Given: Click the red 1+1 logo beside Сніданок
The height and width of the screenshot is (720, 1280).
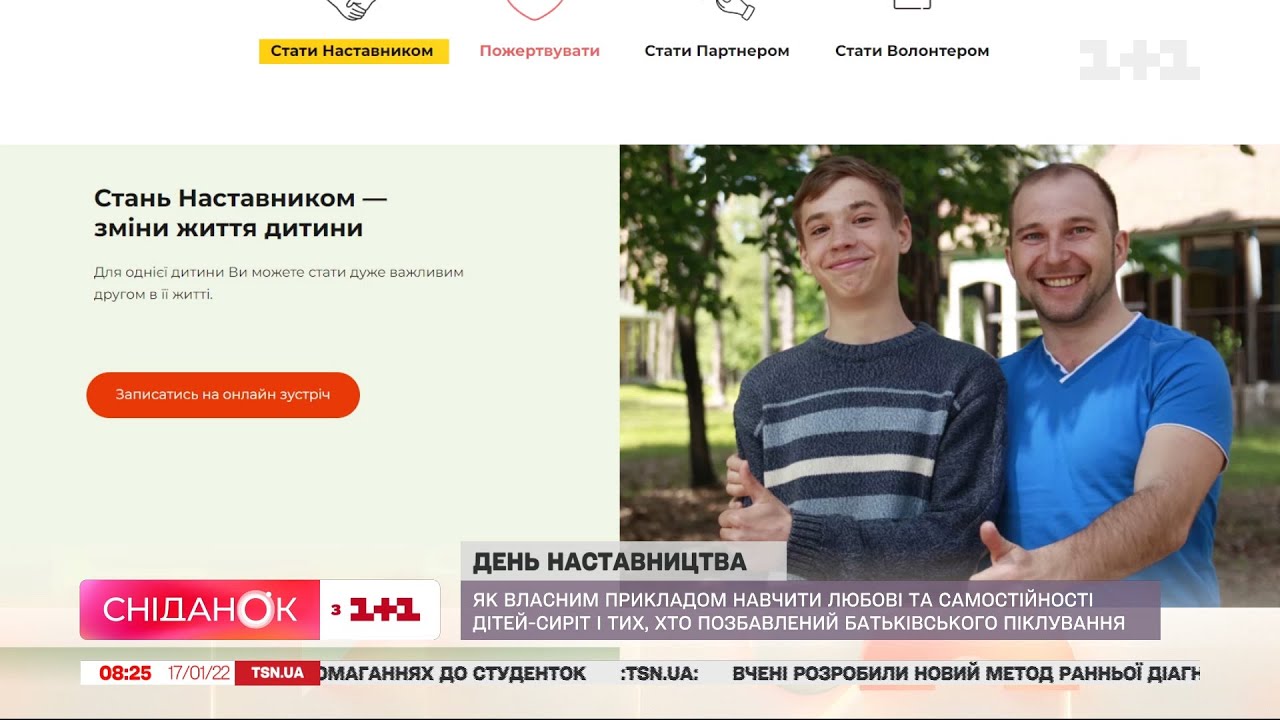Looking at the screenshot, I should [380, 610].
